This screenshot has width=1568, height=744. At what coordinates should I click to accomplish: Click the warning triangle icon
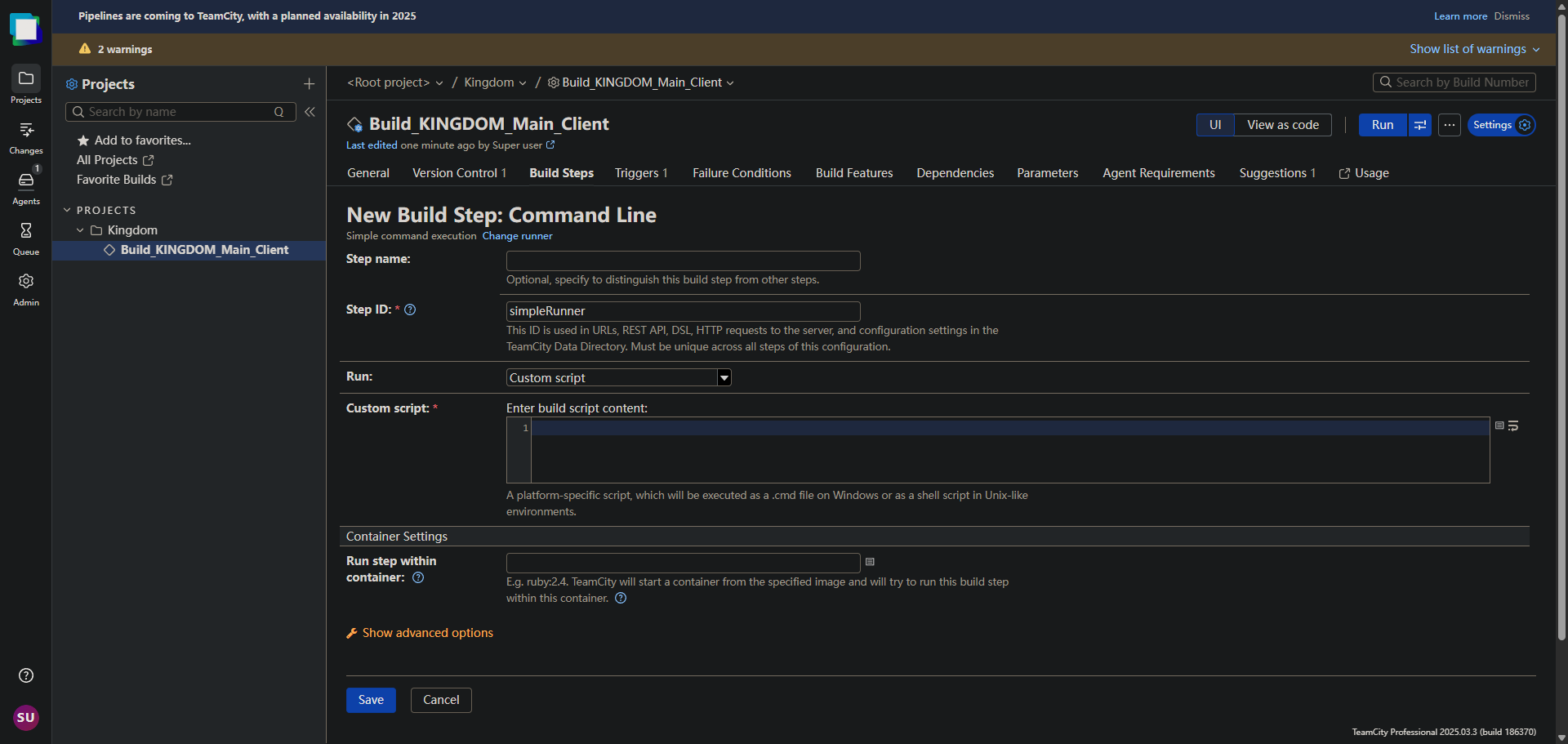pyautogui.click(x=85, y=49)
